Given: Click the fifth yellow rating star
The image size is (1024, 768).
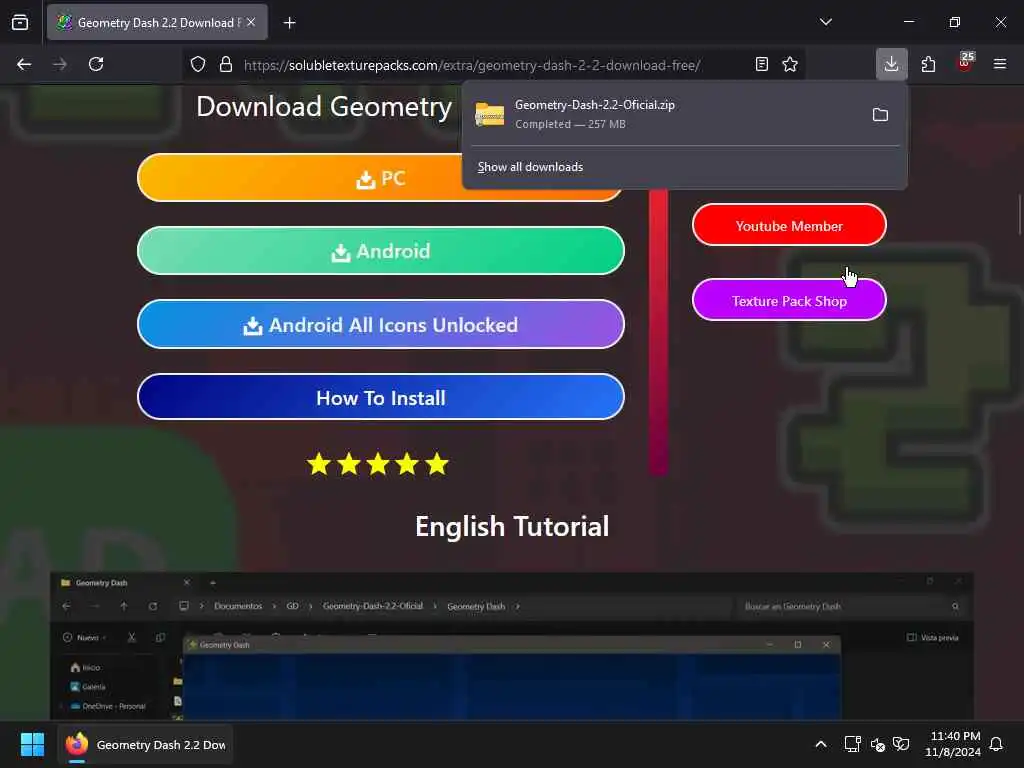Looking at the screenshot, I should click(x=436, y=464).
